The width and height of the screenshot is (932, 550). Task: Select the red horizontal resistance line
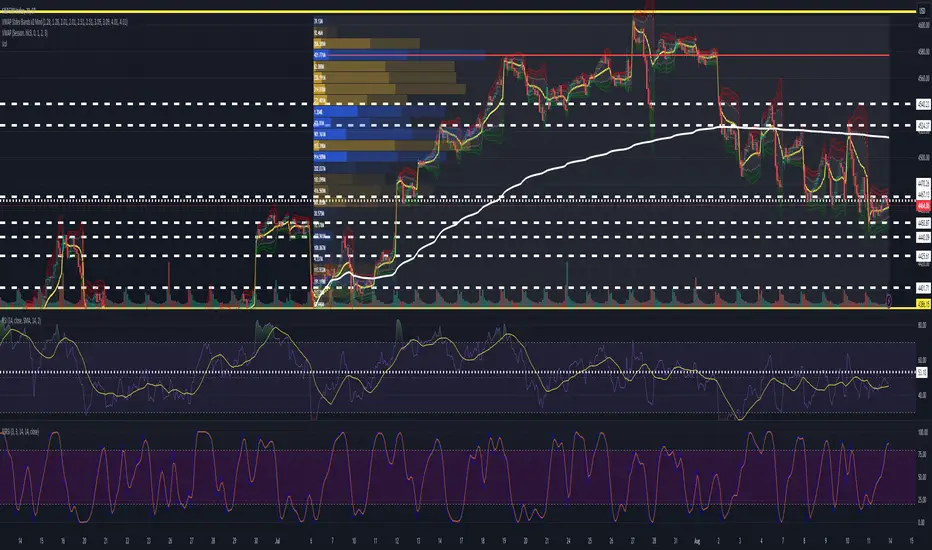tap(601, 55)
